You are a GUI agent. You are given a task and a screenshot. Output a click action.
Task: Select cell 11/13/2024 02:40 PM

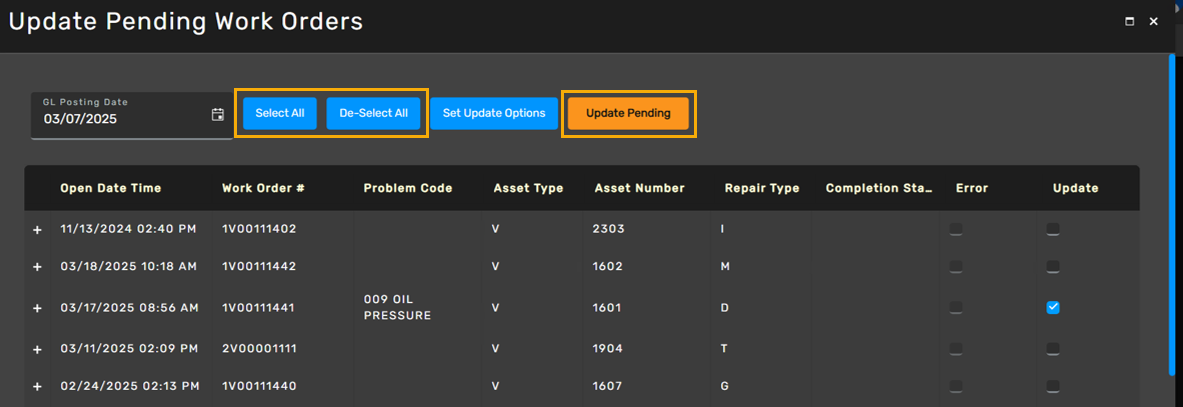click(x=128, y=229)
